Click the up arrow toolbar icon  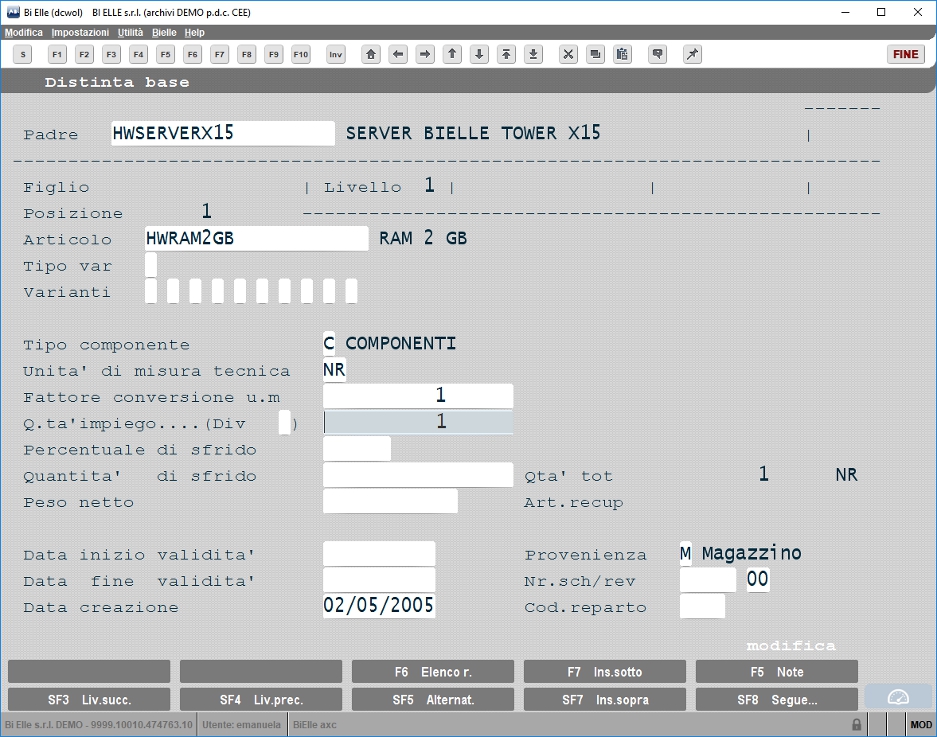pyautogui.click(x=452, y=54)
